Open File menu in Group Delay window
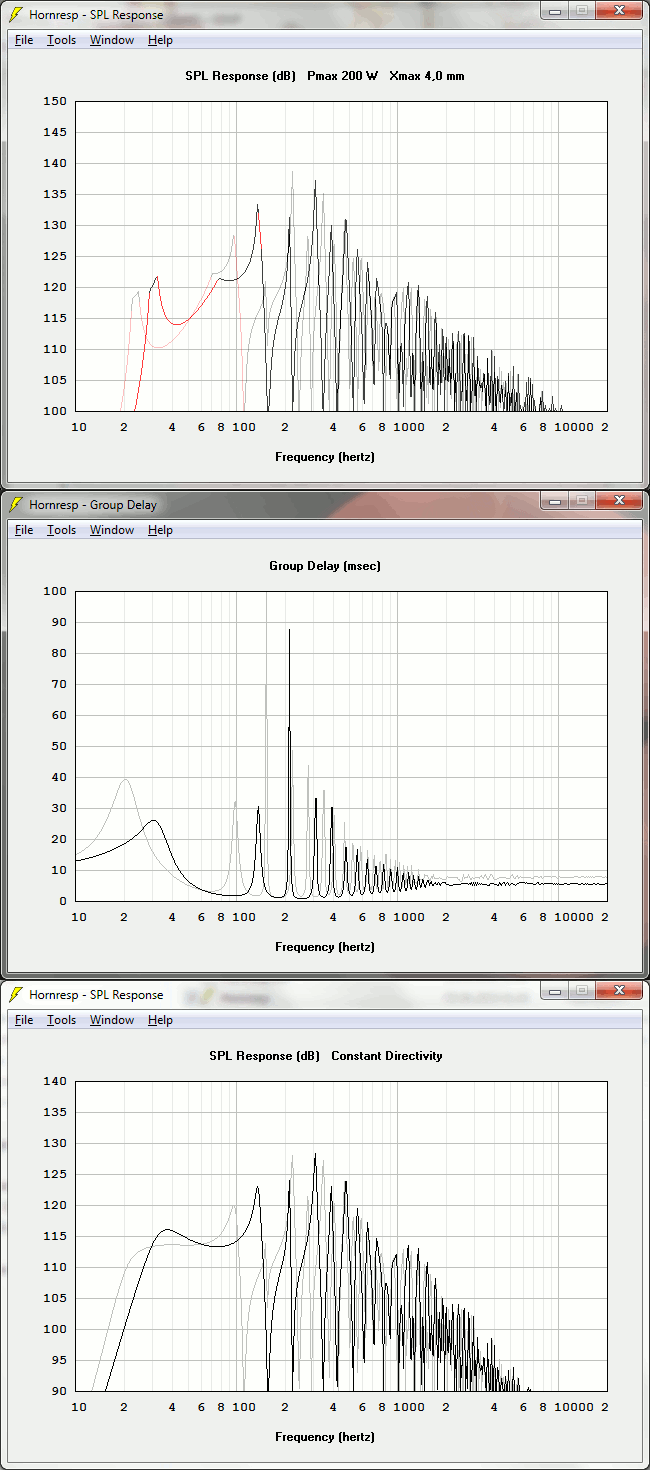650x1470 pixels. (24, 530)
